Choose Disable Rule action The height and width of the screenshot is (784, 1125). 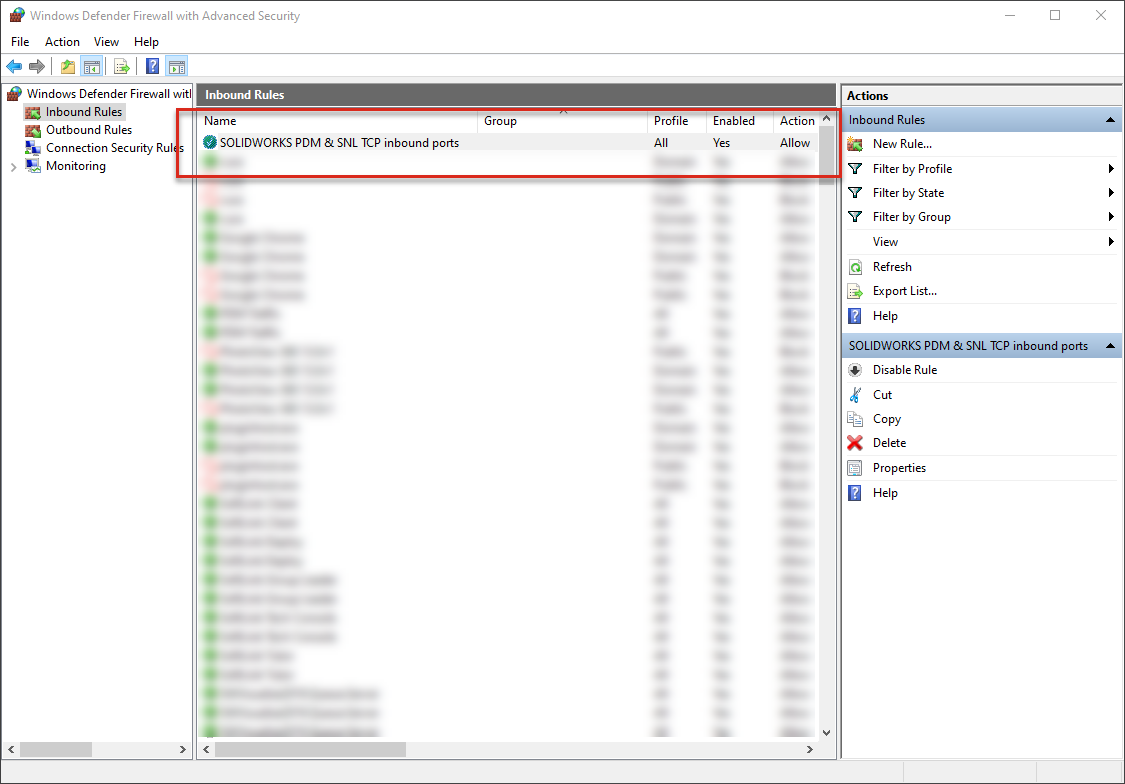point(905,370)
